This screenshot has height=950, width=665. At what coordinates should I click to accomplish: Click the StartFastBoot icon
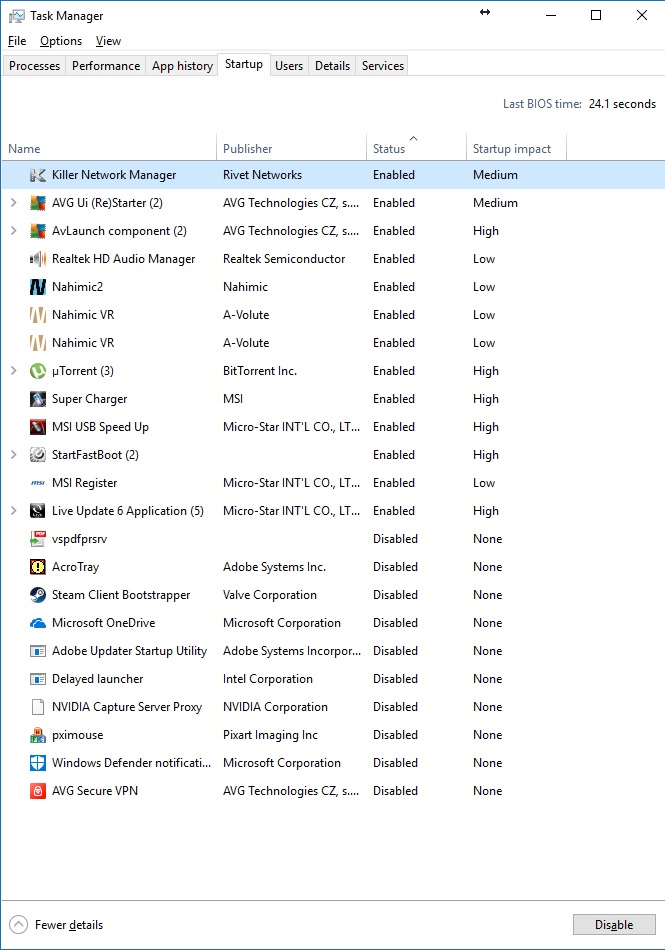click(x=38, y=454)
